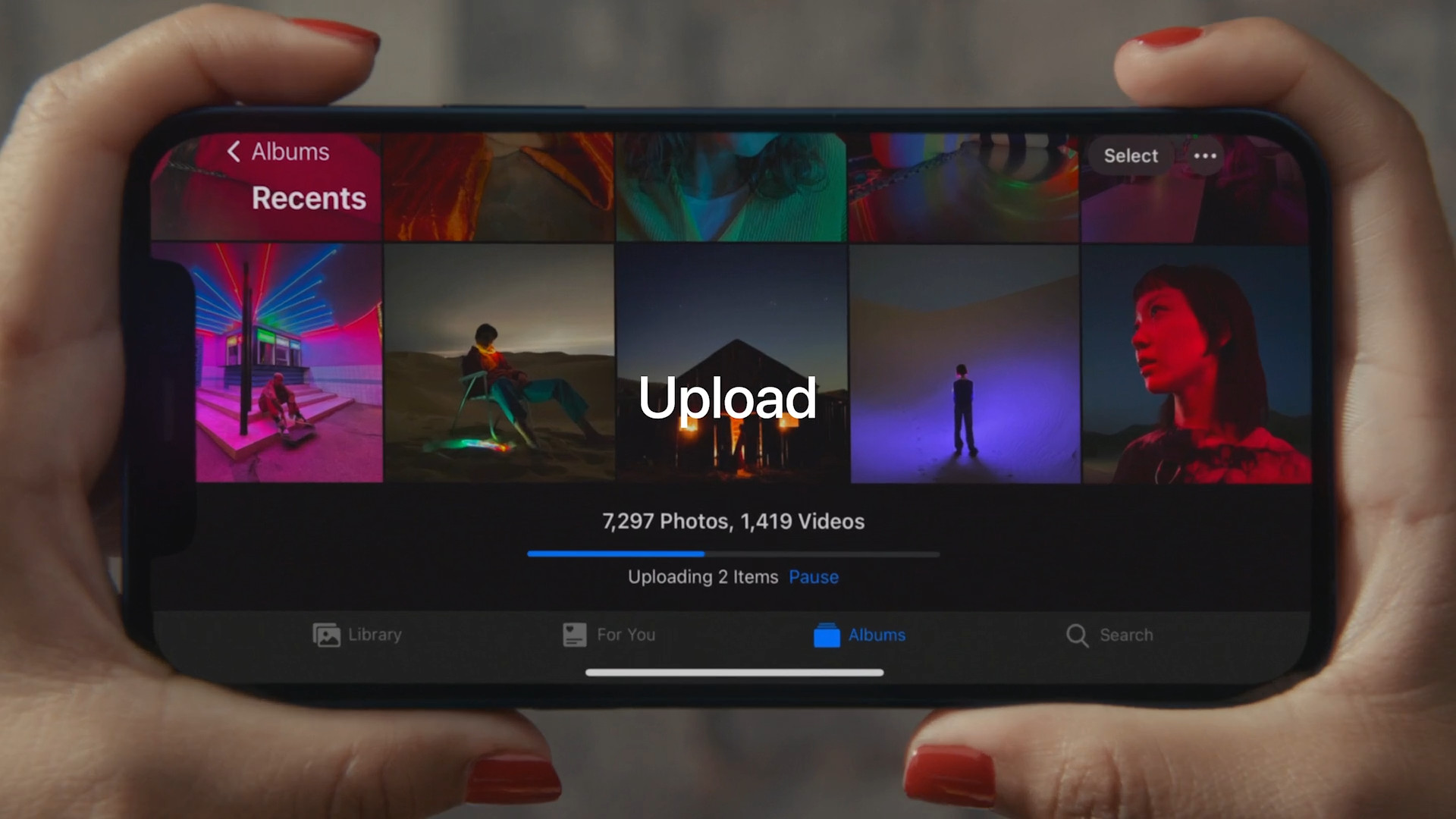Switch to the Search tab label
1456x819 pixels.
1126,635
